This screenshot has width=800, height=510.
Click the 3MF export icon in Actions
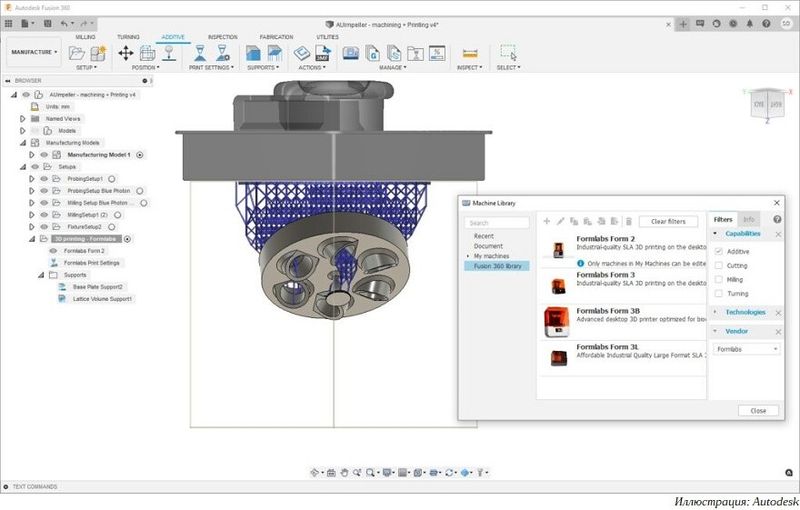(323, 53)
